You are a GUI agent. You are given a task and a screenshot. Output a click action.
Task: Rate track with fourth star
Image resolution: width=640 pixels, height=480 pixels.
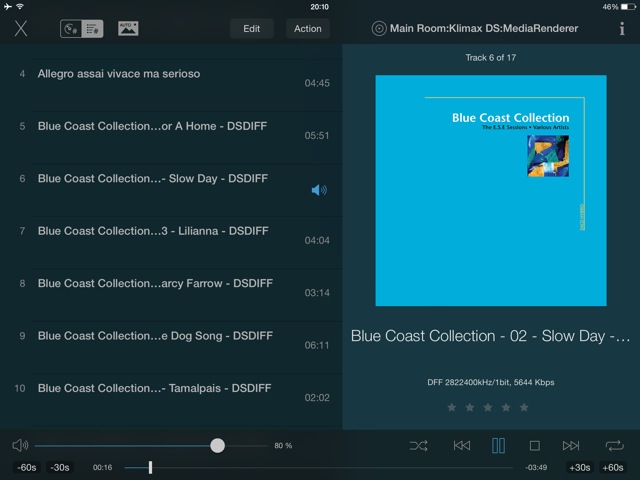506,407
